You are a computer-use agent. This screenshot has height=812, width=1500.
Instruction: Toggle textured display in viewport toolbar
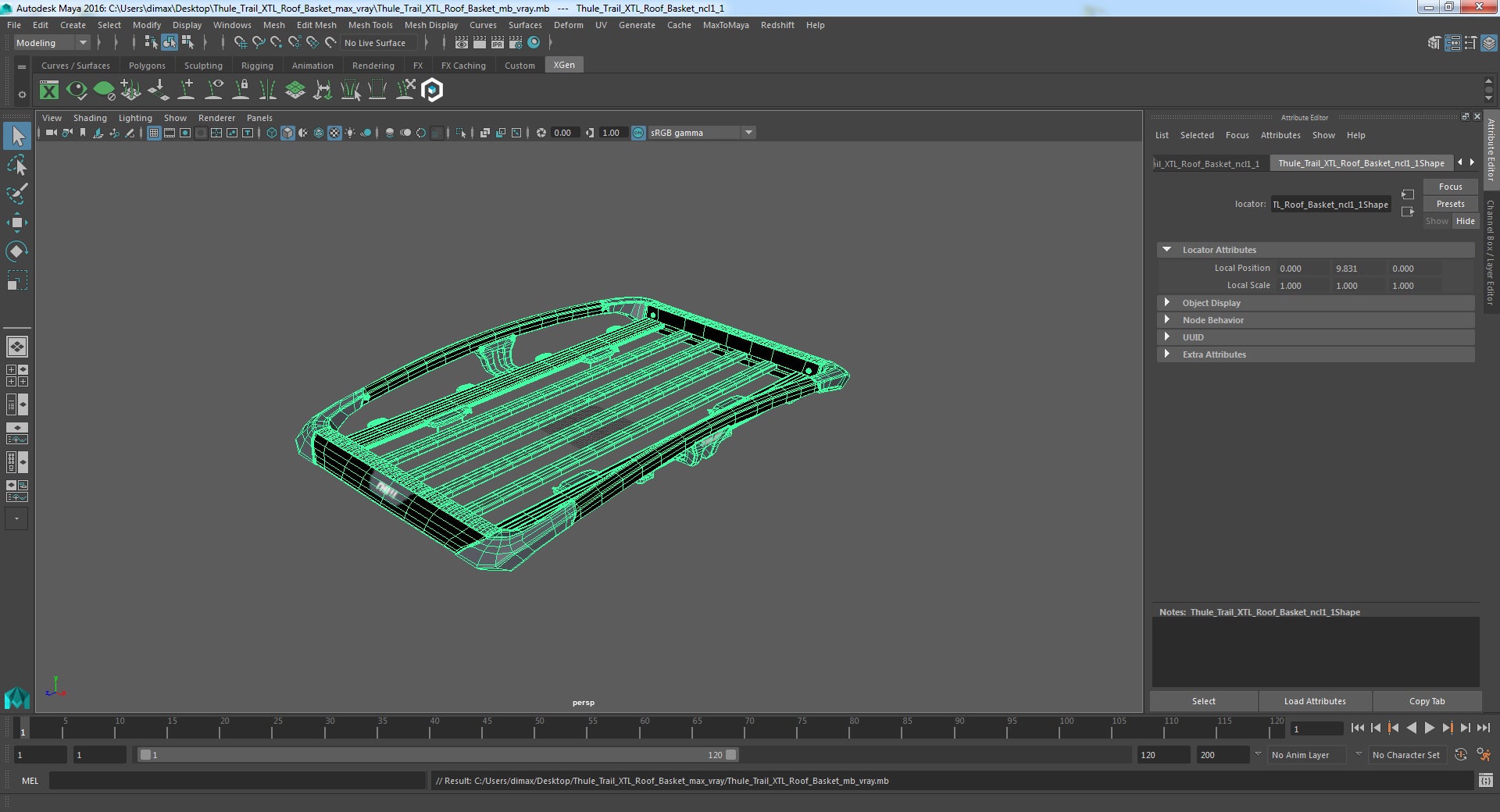334,133
